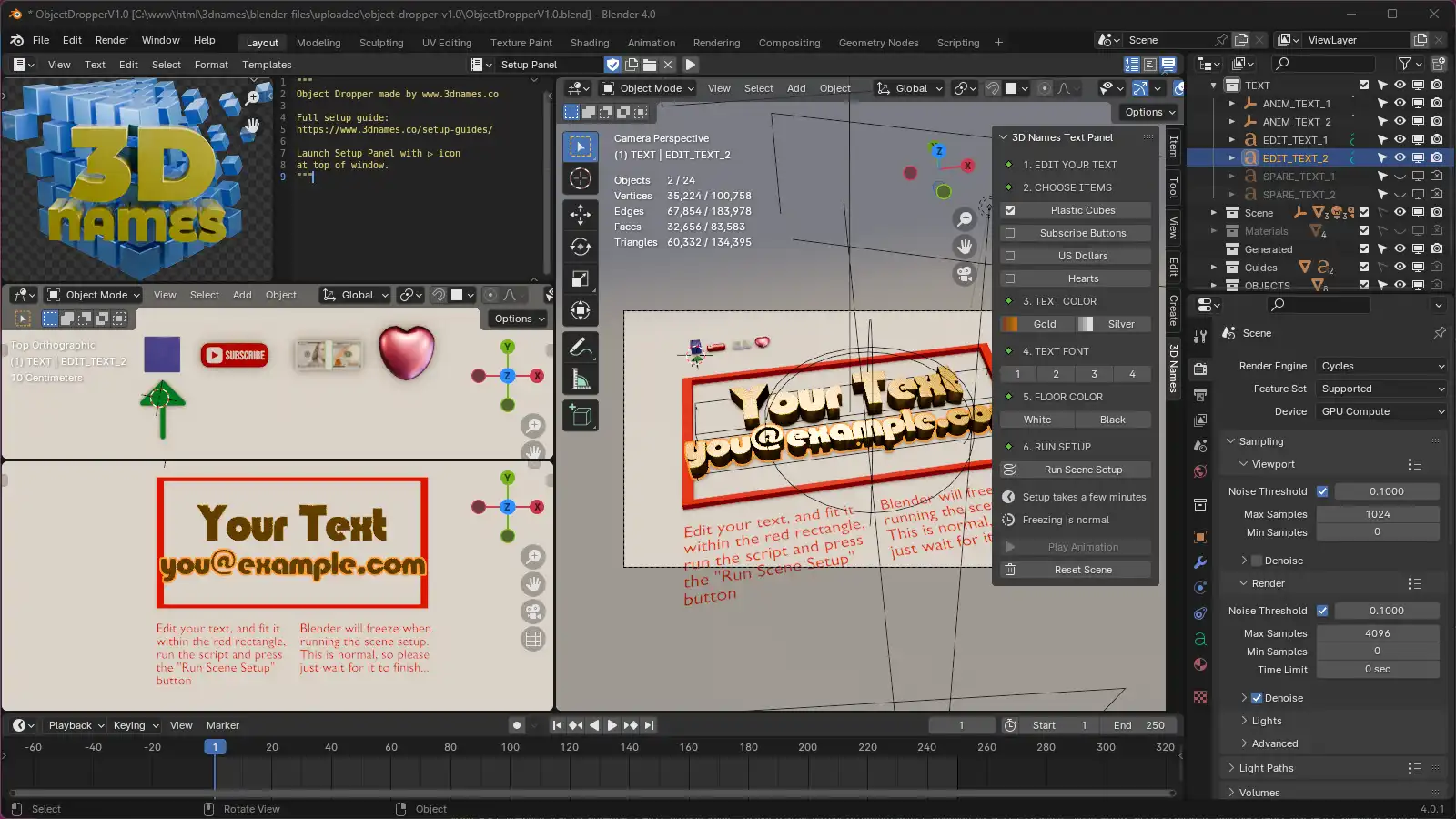Open the Texture properties tab icon
Viewport: 1456px width, 819px height.
tap(1200, 697)
